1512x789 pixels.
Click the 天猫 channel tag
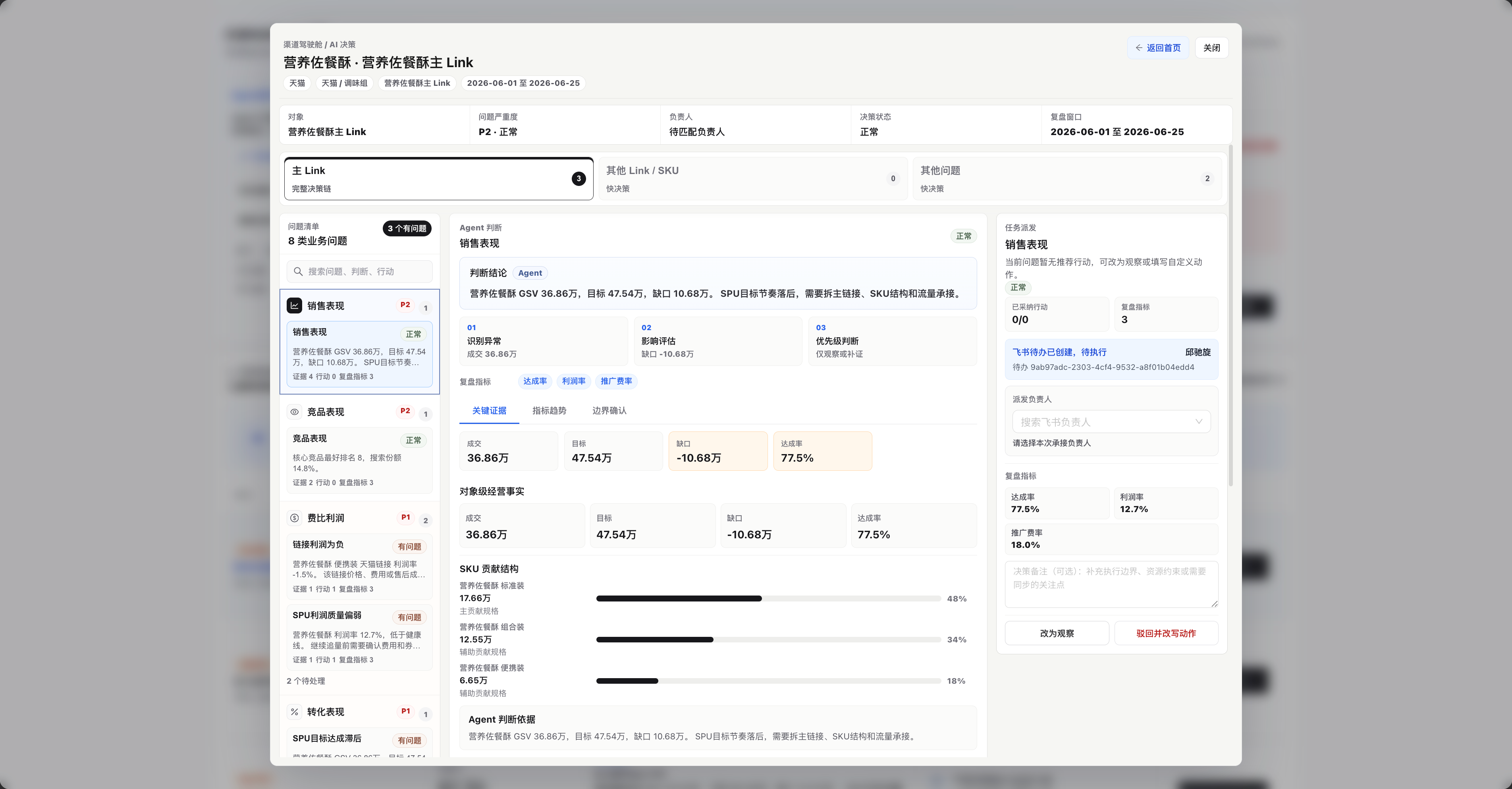pyautogui.click(x=297, y=83)
